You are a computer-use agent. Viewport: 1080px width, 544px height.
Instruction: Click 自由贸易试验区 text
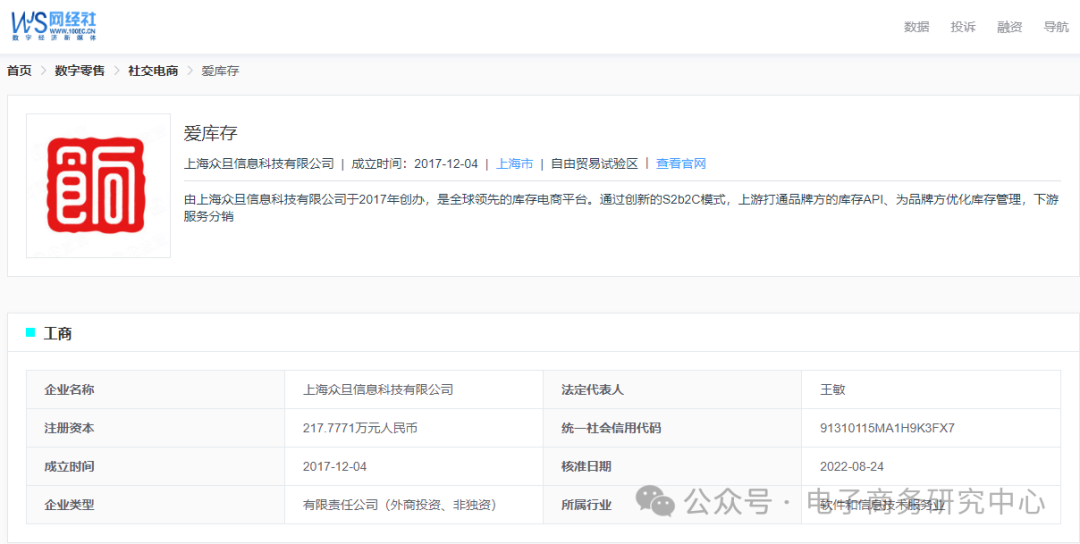pos(594,164)
